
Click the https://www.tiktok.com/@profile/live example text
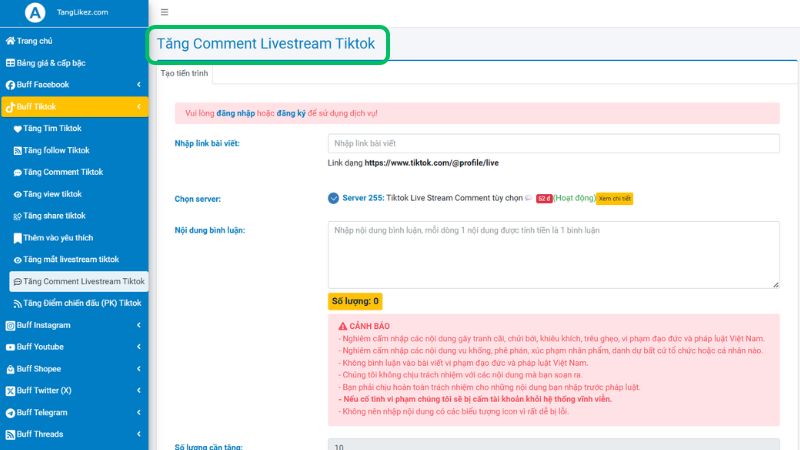pyautogui.click(x=432, y=163)
